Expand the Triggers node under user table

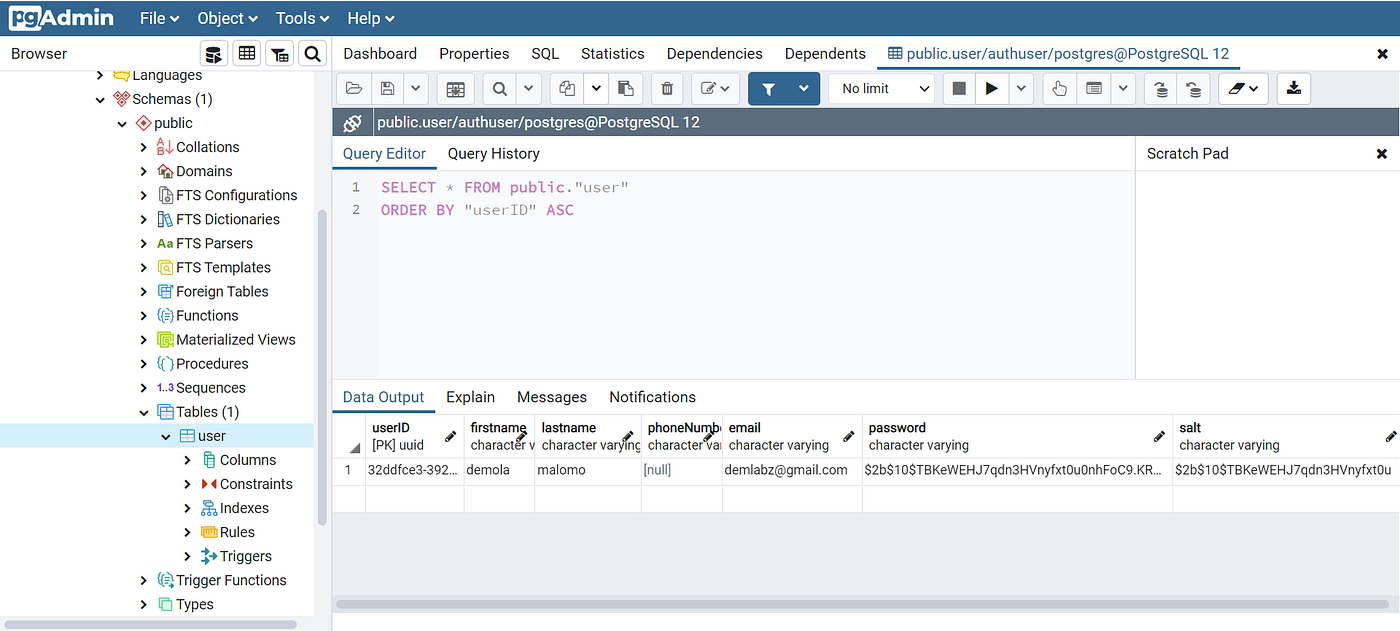click(187, 555)
